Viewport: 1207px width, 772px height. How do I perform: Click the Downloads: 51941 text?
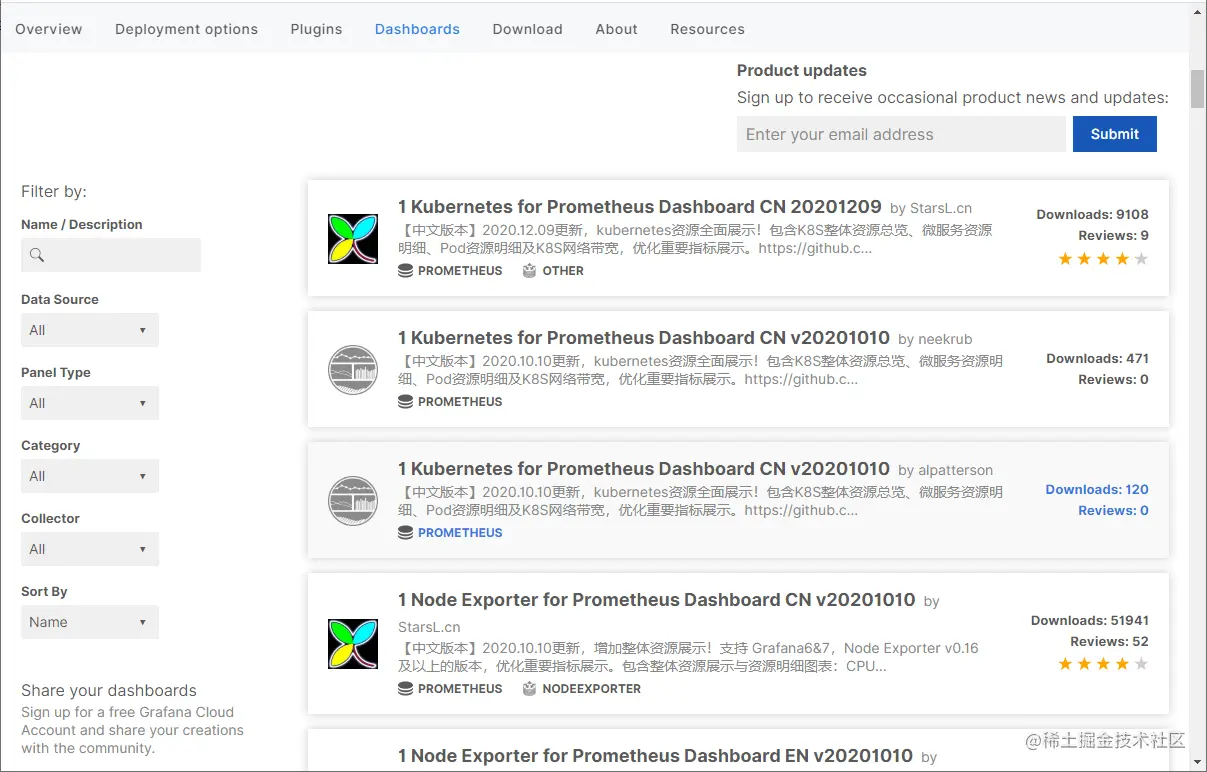[x=1090, y=620]
